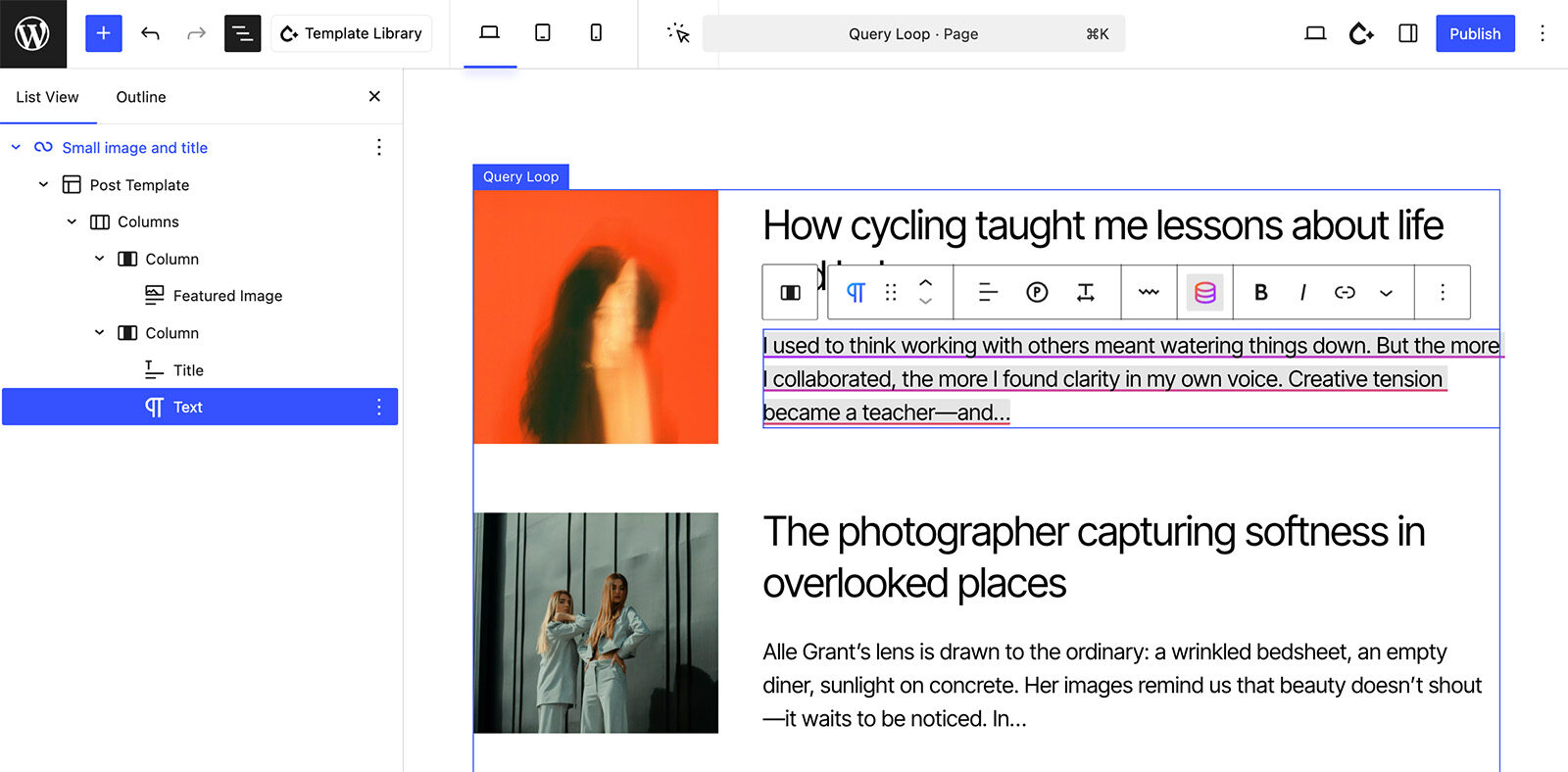
Task: Toggle the Document Overview list view button
Action: coord(242,33)
